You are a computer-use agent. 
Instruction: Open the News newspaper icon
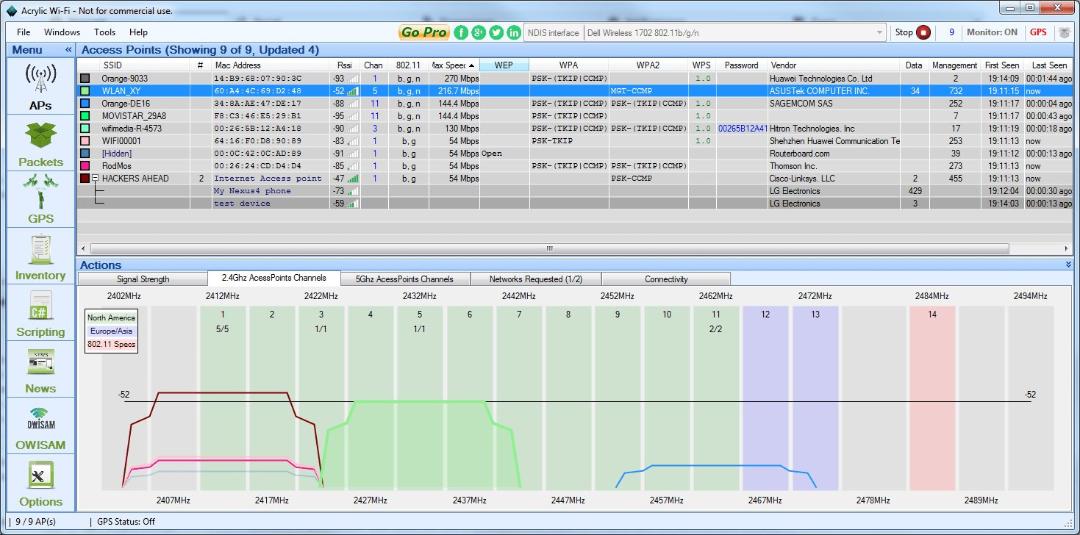(x=41, y=363)
